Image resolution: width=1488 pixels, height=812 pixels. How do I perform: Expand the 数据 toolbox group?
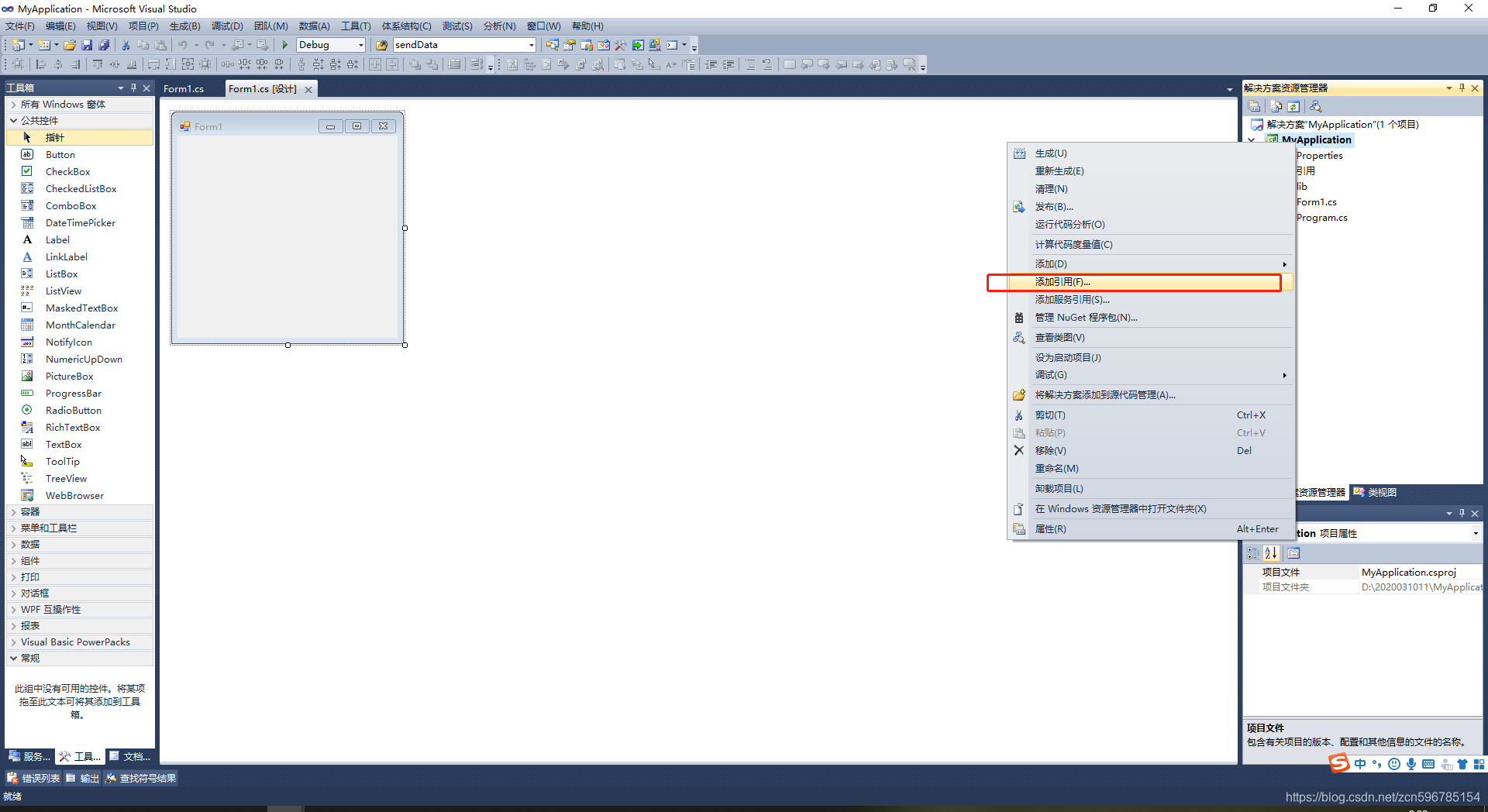13,544
